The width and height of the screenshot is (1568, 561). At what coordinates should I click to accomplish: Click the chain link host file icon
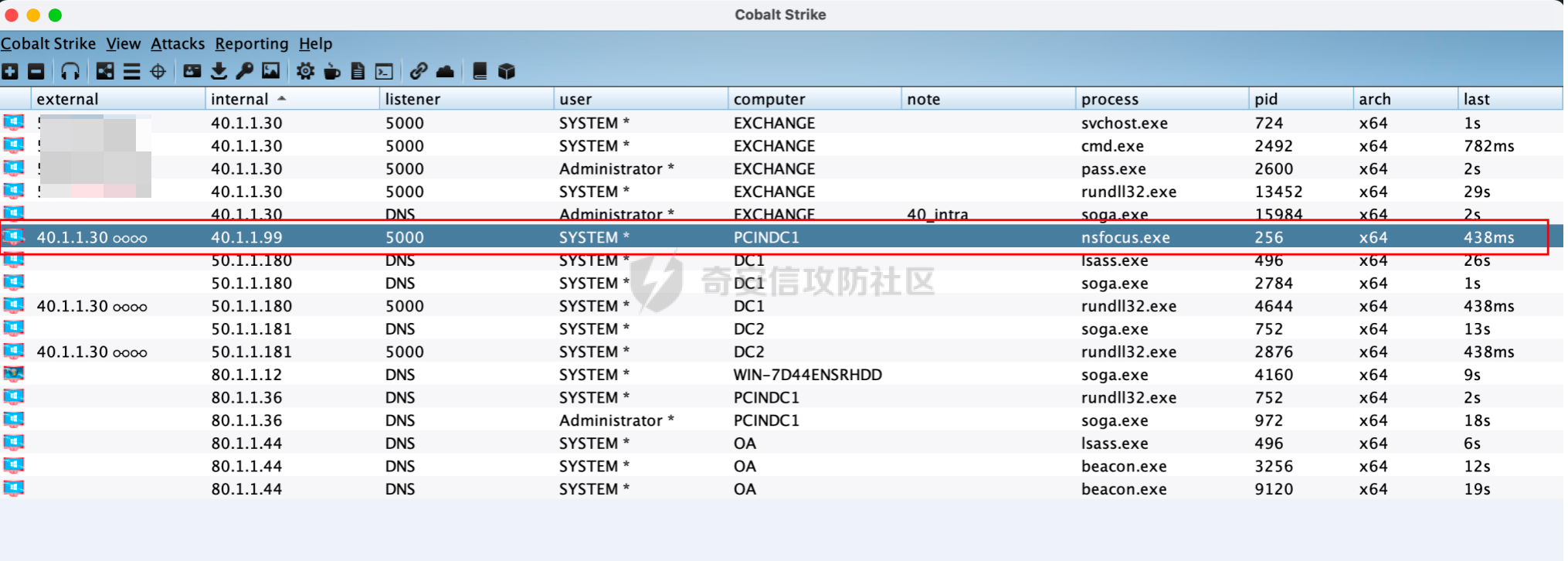coord(419,72)
